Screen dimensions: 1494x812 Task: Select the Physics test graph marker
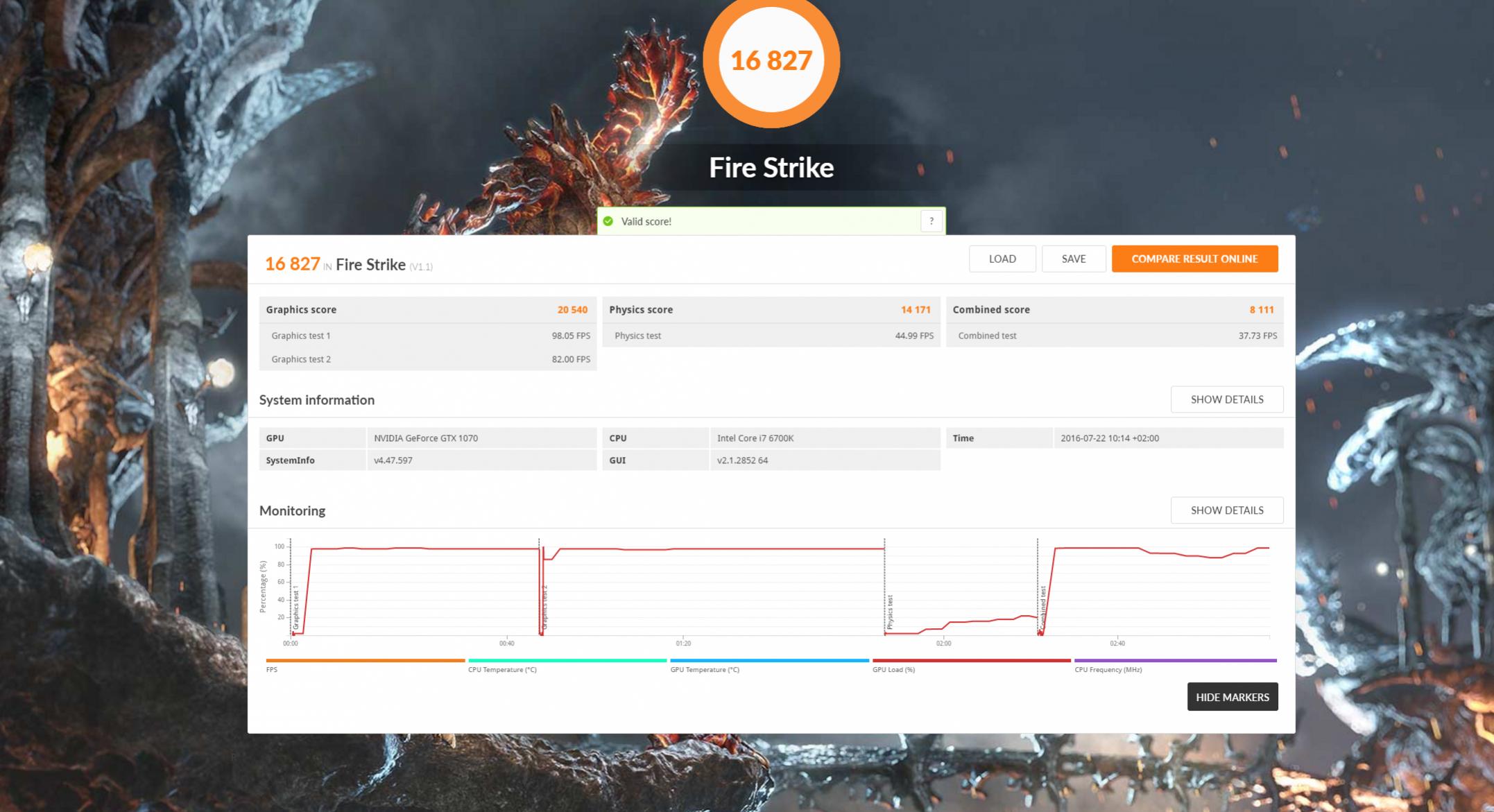click(x=890, y=612)
